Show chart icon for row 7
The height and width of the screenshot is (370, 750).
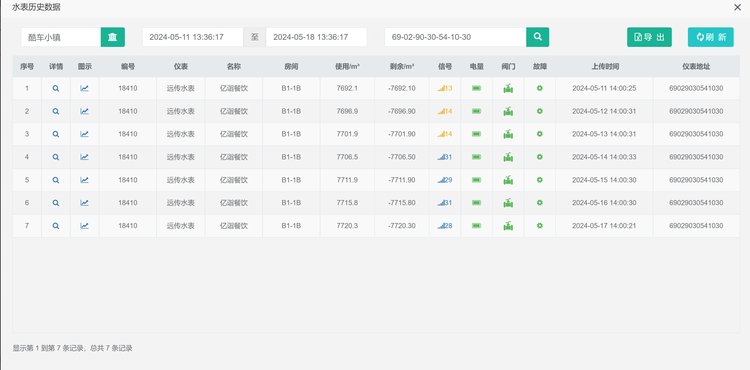(84, 226)
